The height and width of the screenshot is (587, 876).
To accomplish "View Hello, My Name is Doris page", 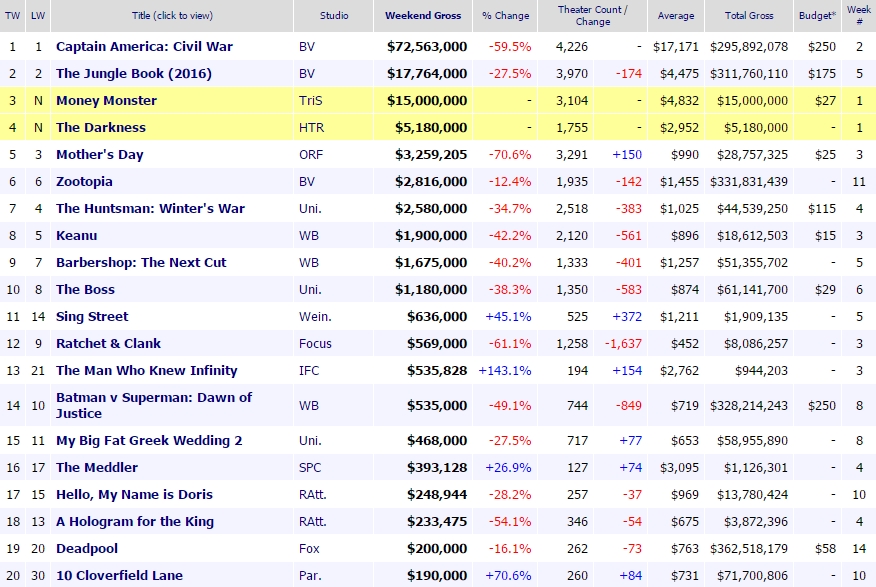I will coord(134,494).
